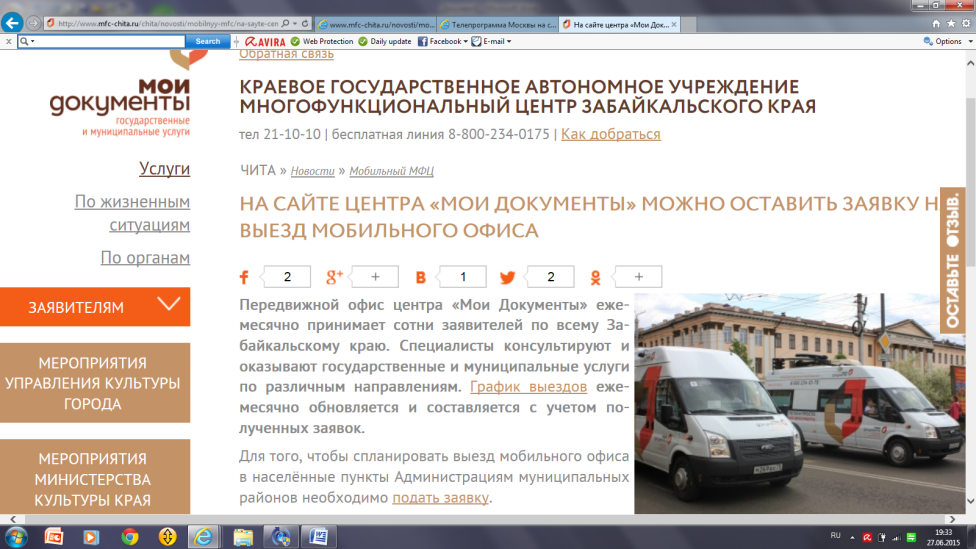Click the Avira toolbar logo
Image resolution: width=976 pixels, height=549 pixels.
coord(265,42)
